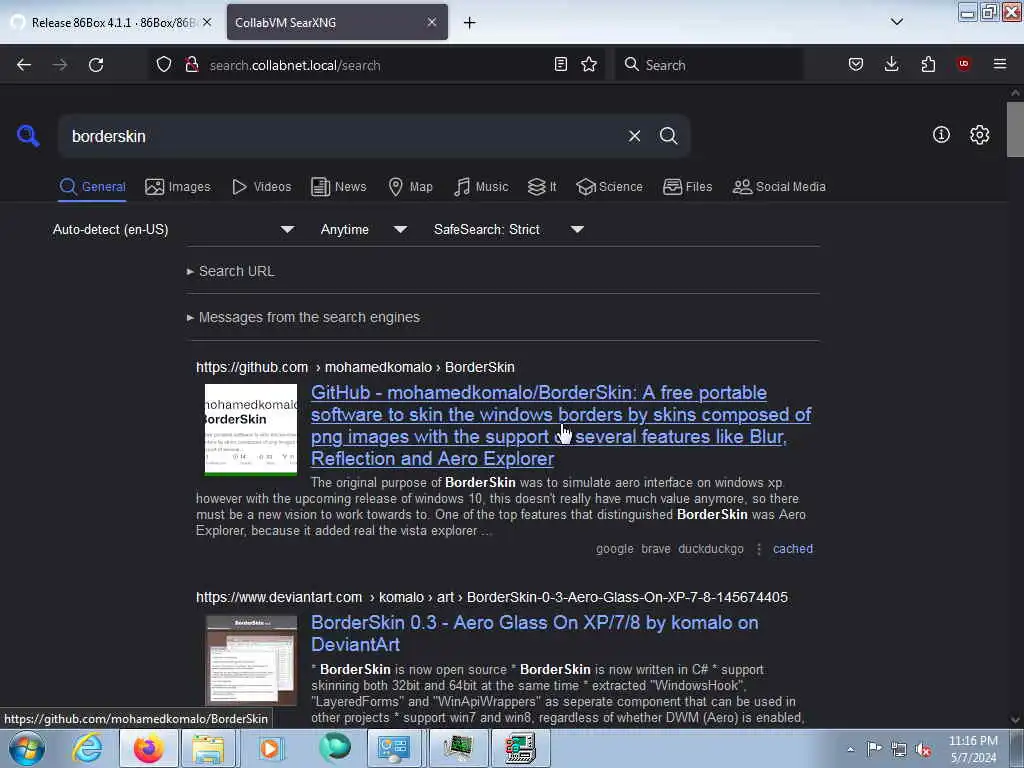Show hidden tray icons arrow

tap(850, 750)
